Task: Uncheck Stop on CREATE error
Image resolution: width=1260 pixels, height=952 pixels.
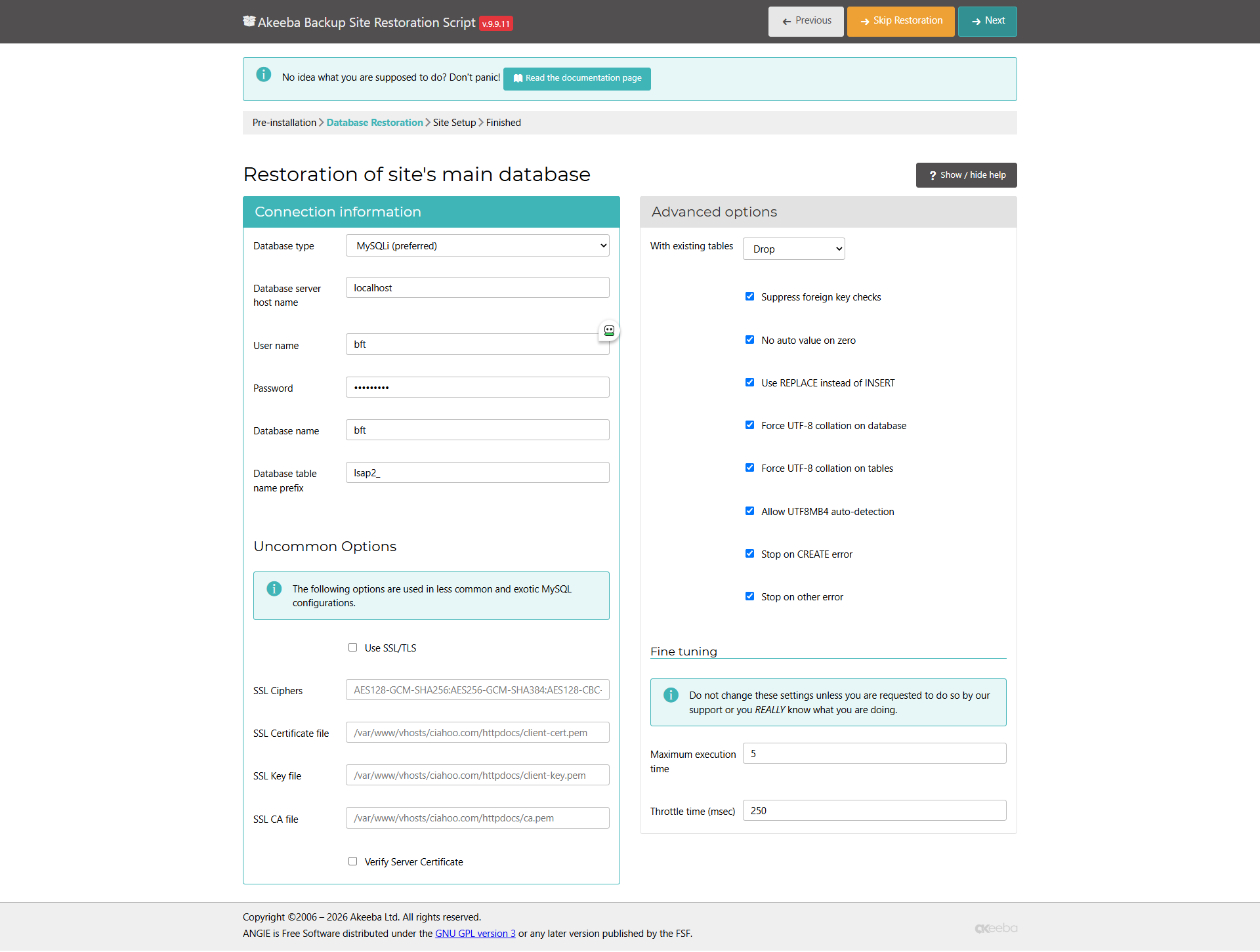Action: (x=749, y=554)
